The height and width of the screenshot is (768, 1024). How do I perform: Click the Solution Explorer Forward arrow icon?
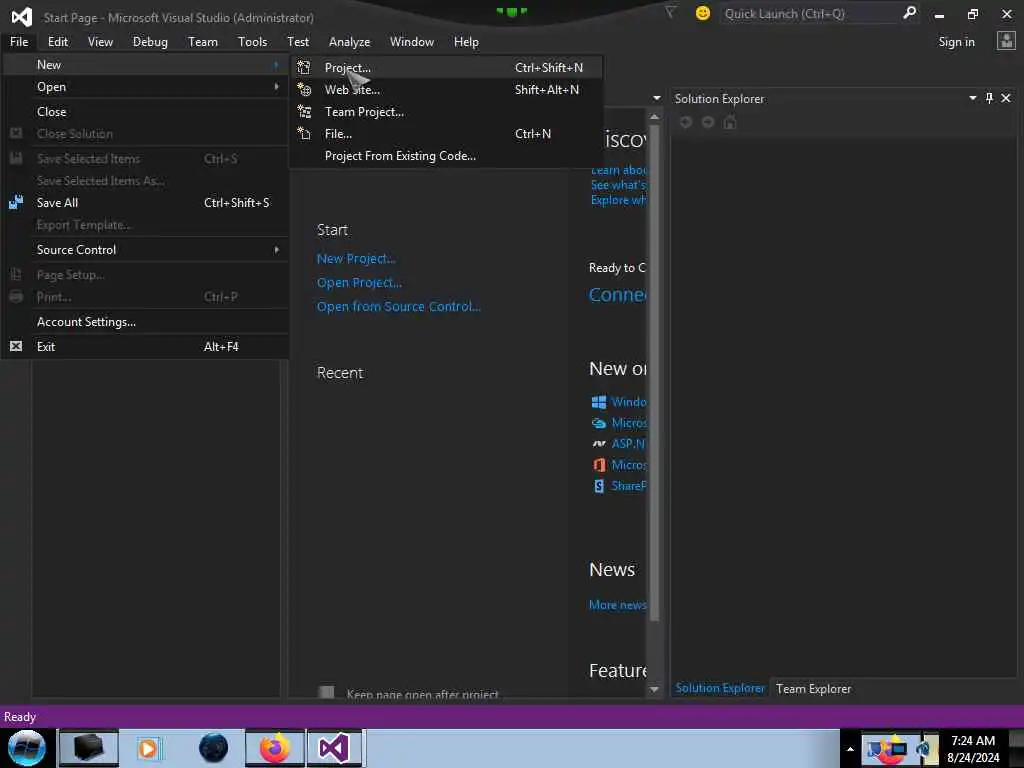(708, 122)
